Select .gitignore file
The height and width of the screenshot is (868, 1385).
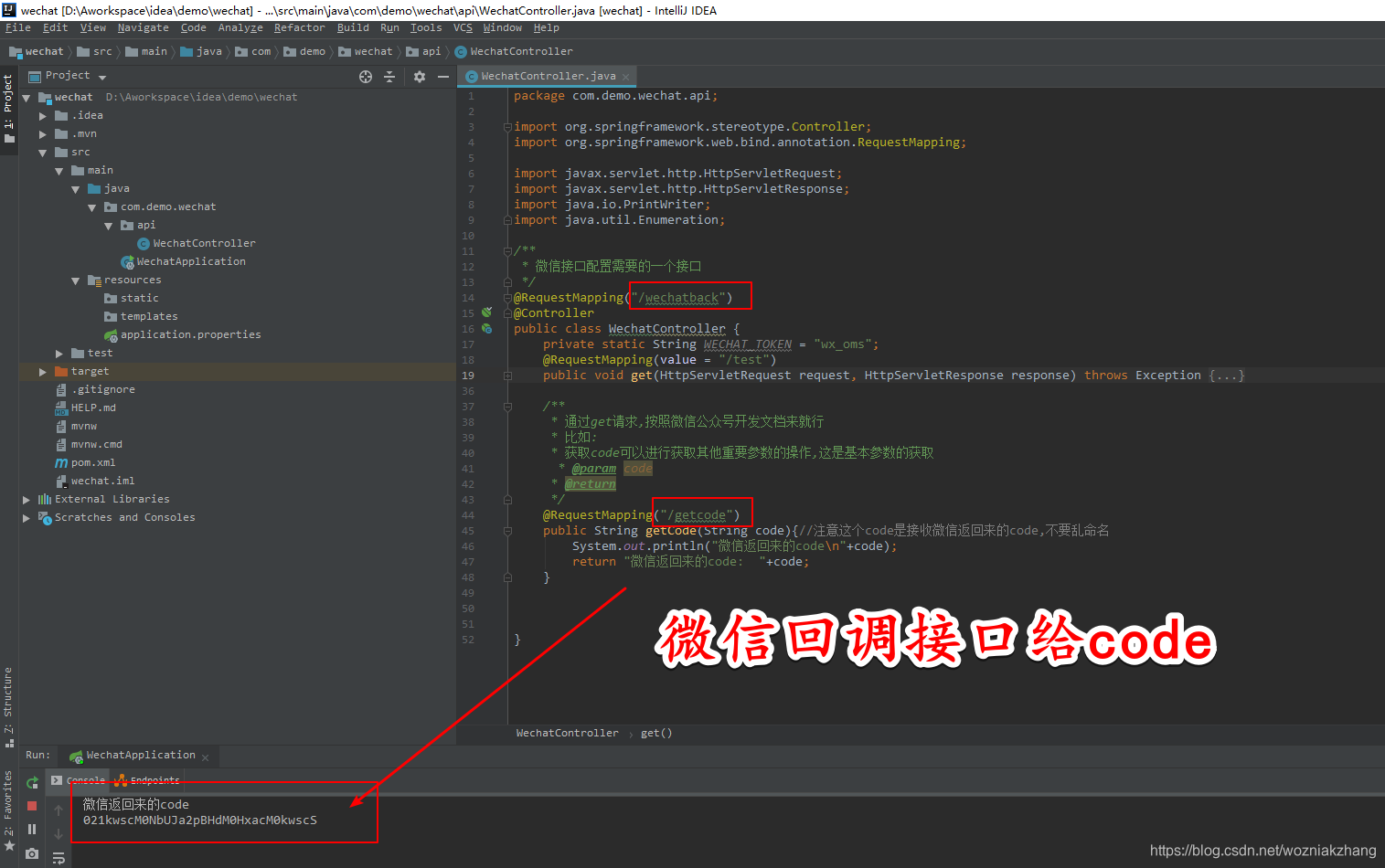(x=95, y=390)
